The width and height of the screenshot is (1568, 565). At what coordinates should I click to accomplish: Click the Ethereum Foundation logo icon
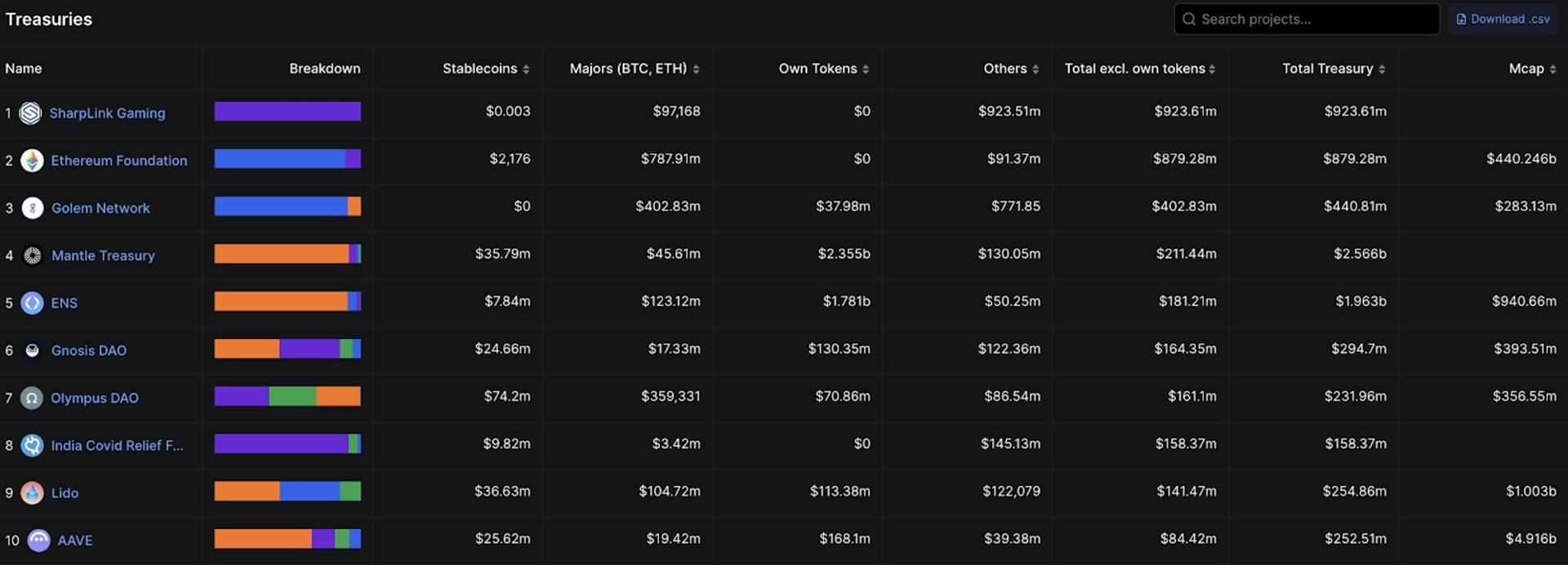(32, 160)
